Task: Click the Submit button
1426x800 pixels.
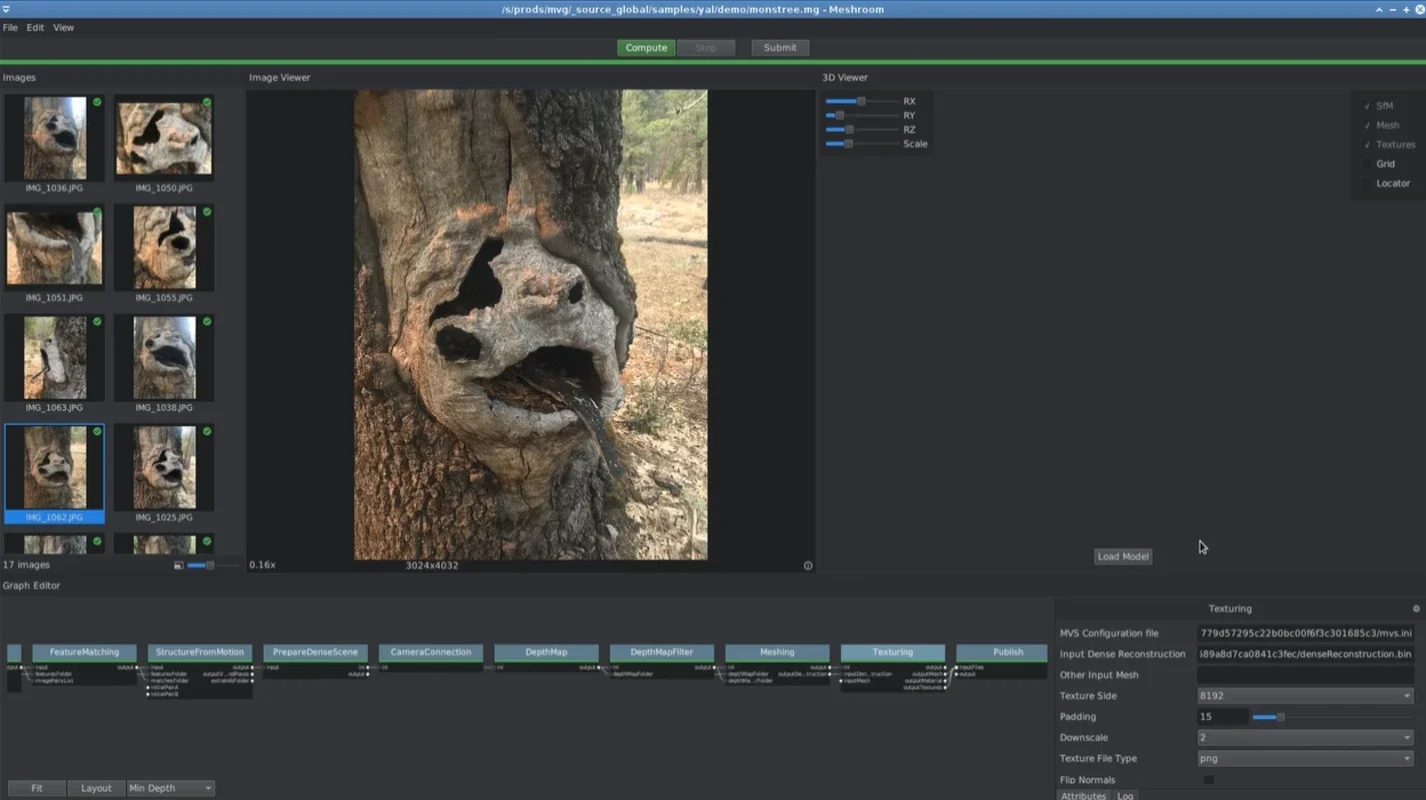Action: pos(780,48)
